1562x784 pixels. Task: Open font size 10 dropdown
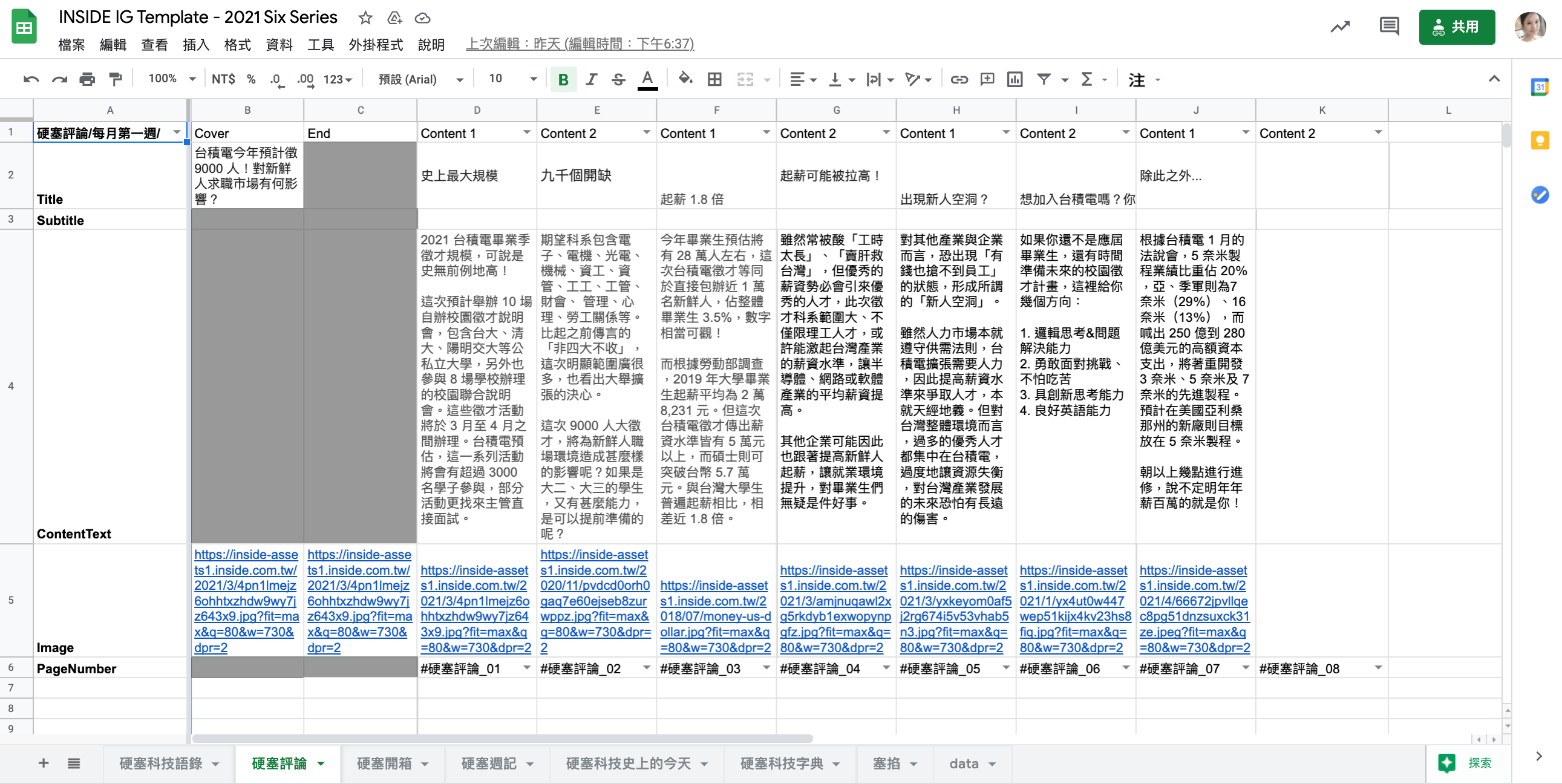point(512,79)
